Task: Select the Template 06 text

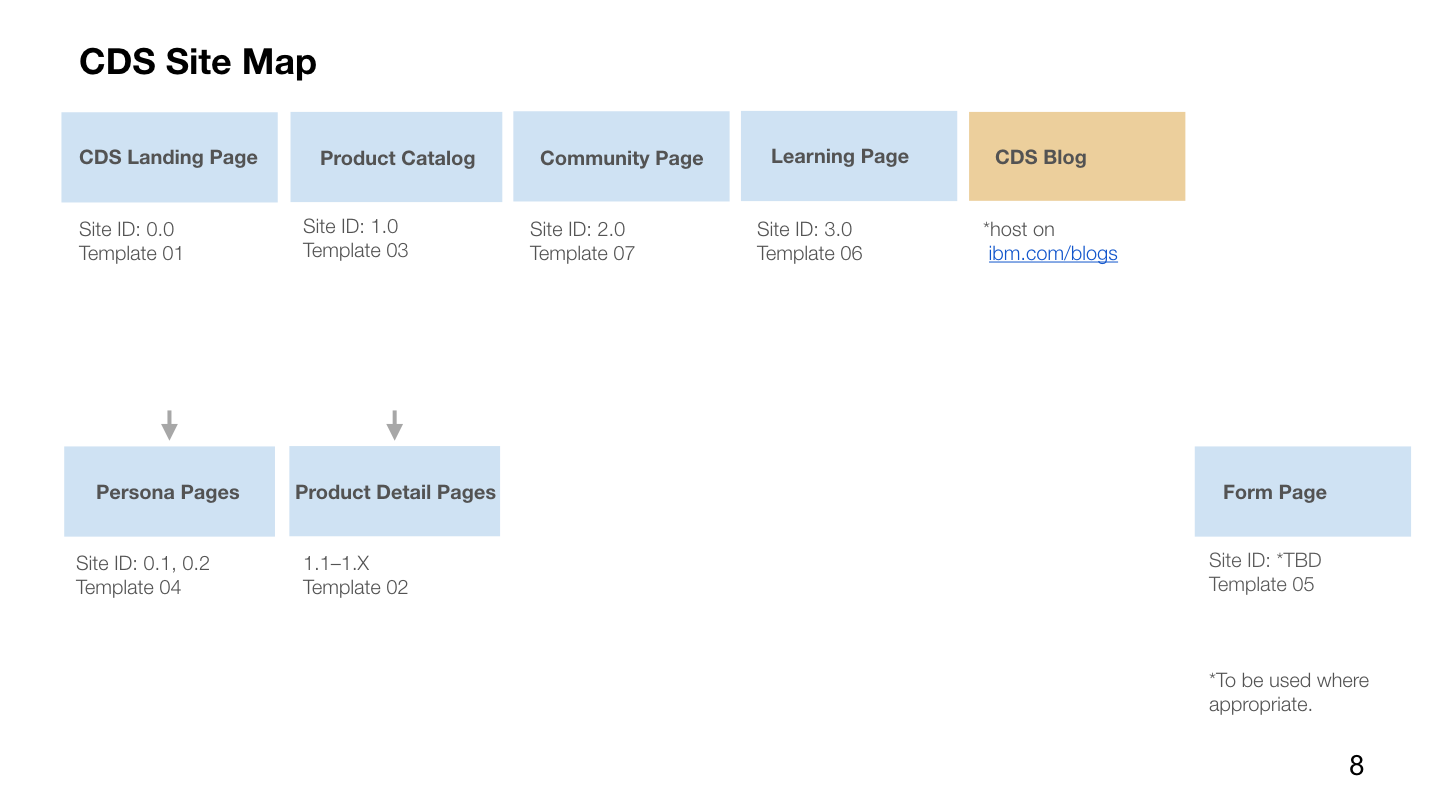Action: [x=809, y=253]
